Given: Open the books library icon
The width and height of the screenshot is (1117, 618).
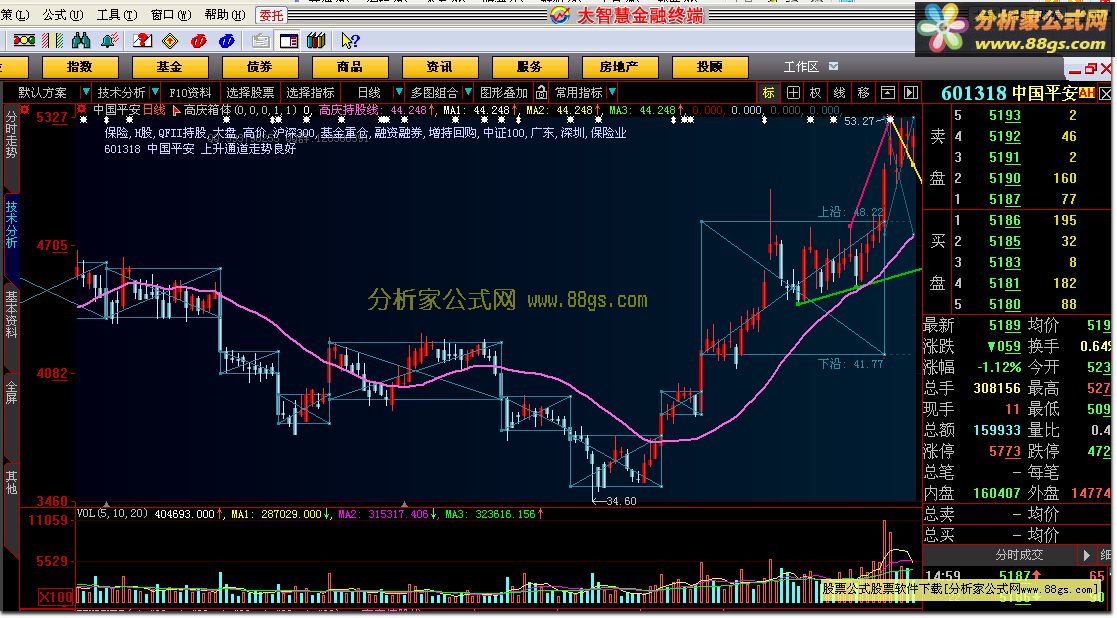Looking at the screenshot, I should 316,41.
